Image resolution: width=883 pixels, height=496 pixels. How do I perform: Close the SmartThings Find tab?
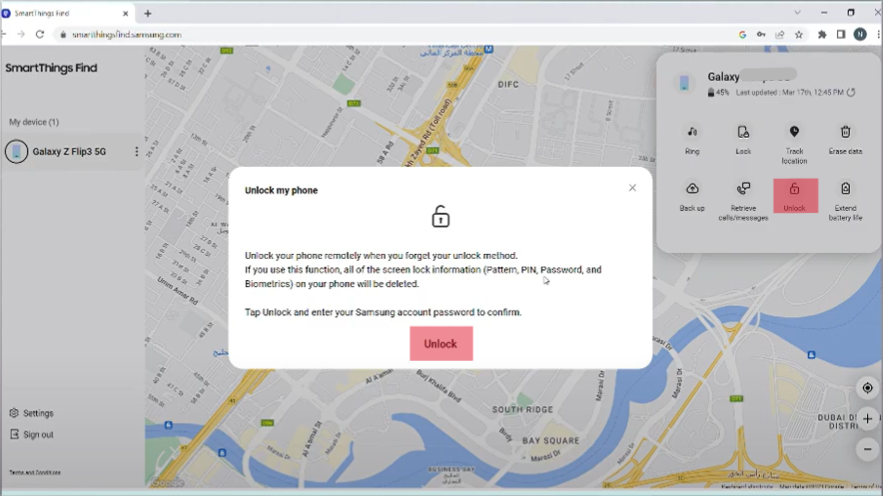[x=125, y=14]
